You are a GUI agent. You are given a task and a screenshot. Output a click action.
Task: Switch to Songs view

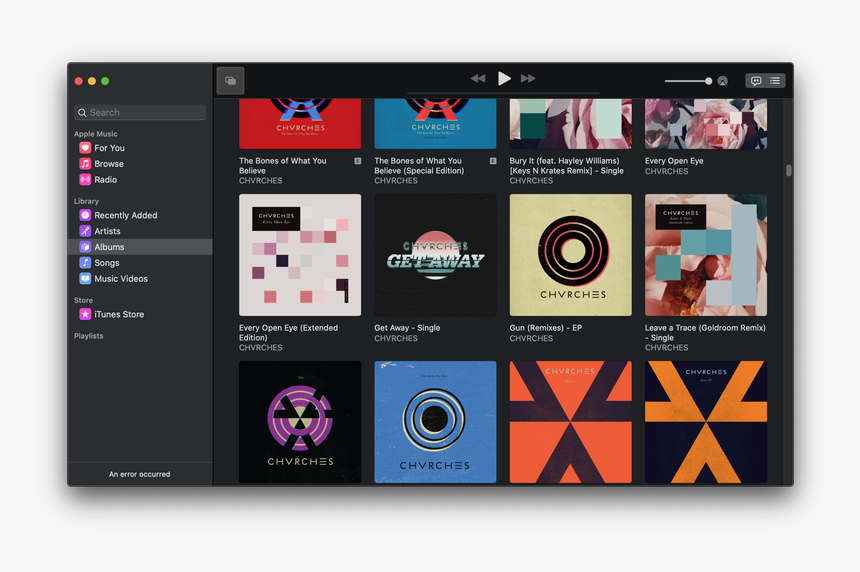coord(140,263)
